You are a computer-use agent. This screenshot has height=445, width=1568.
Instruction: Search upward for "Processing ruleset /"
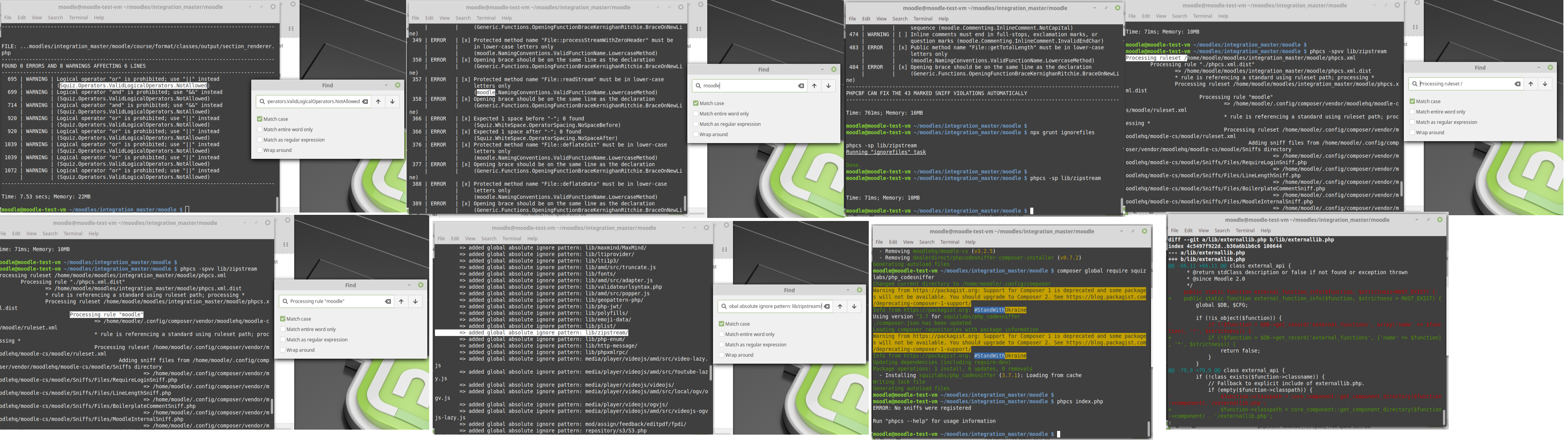click(1530, 84)
